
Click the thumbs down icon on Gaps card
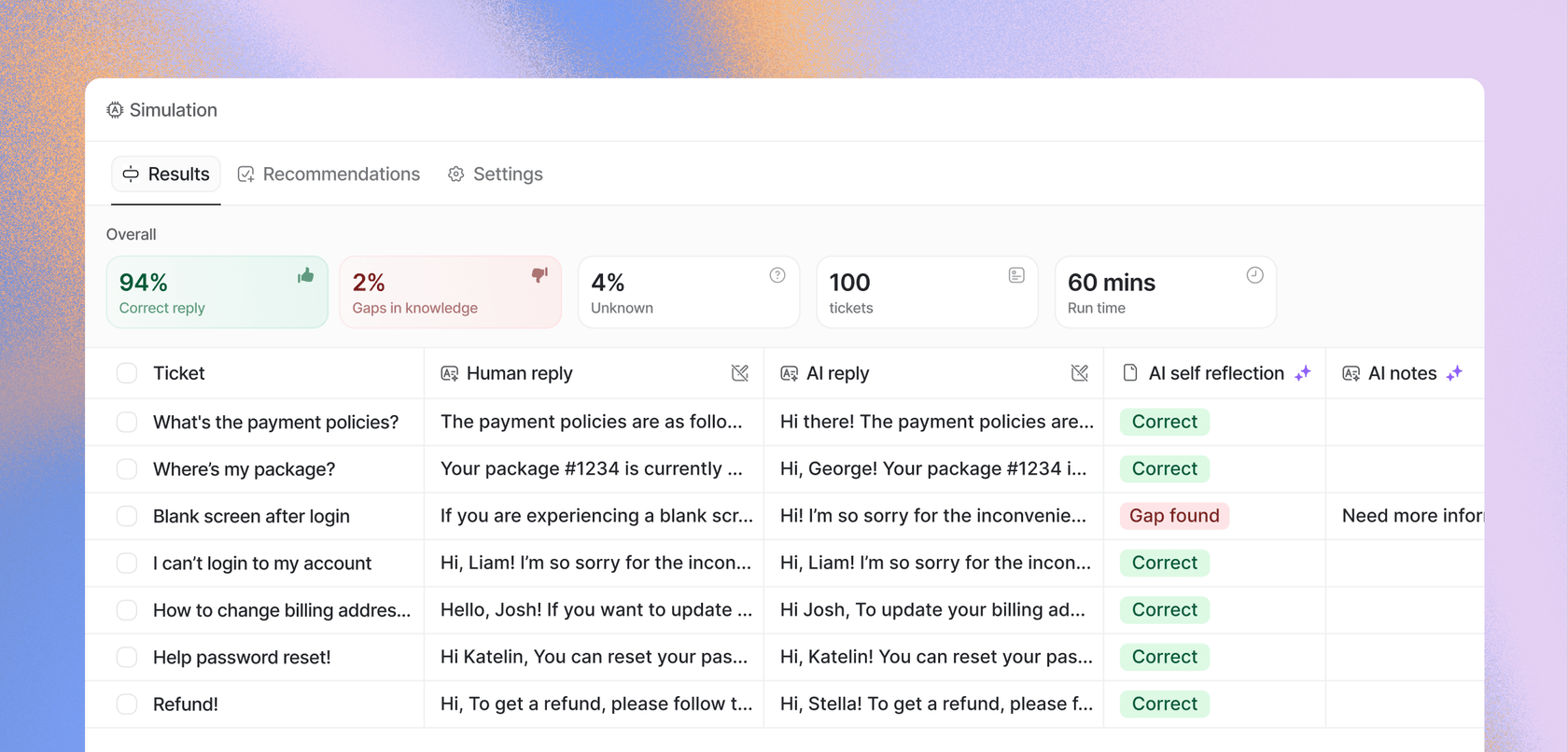(539, 275)
